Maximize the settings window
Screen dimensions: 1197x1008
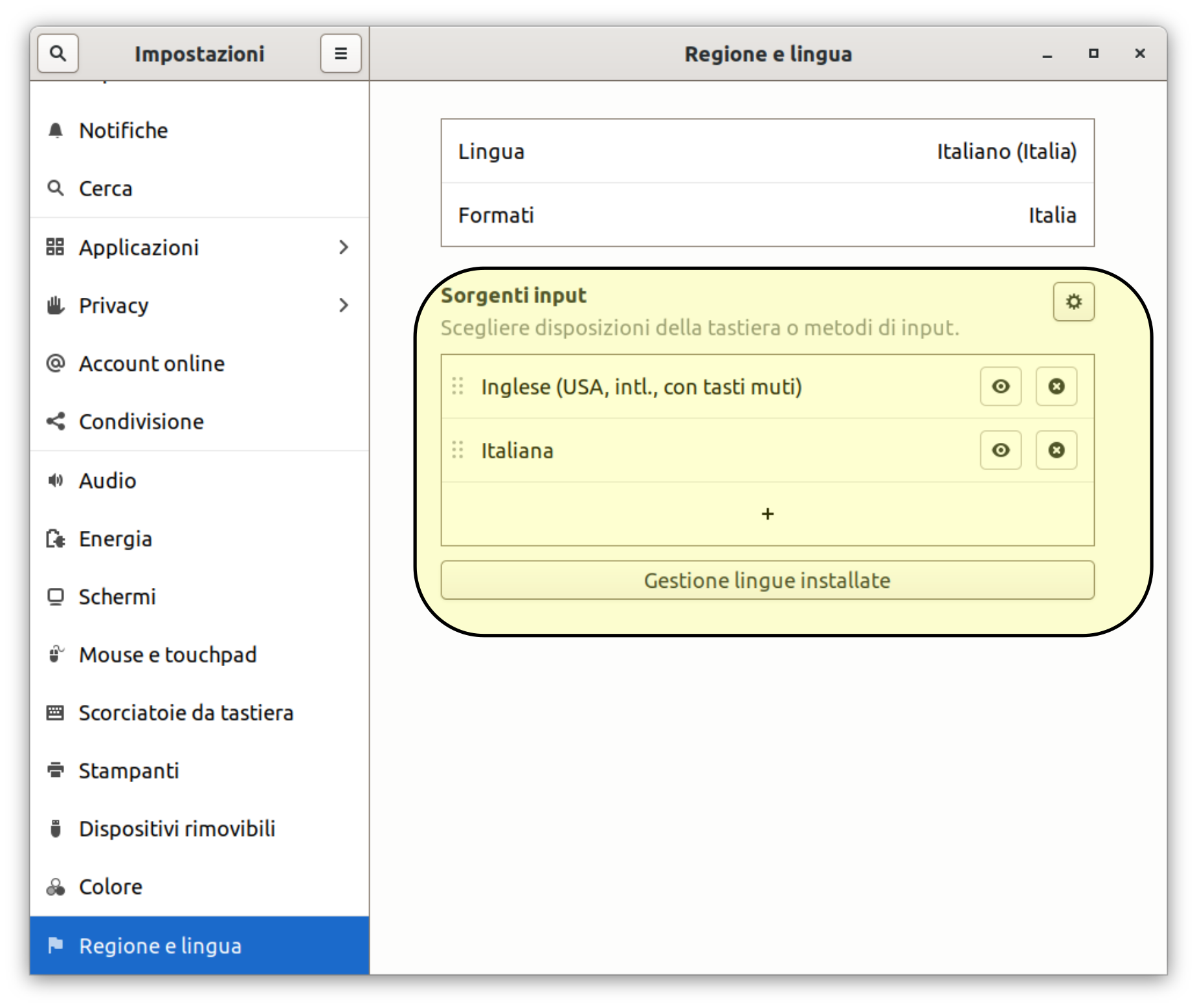[1093, 54]
